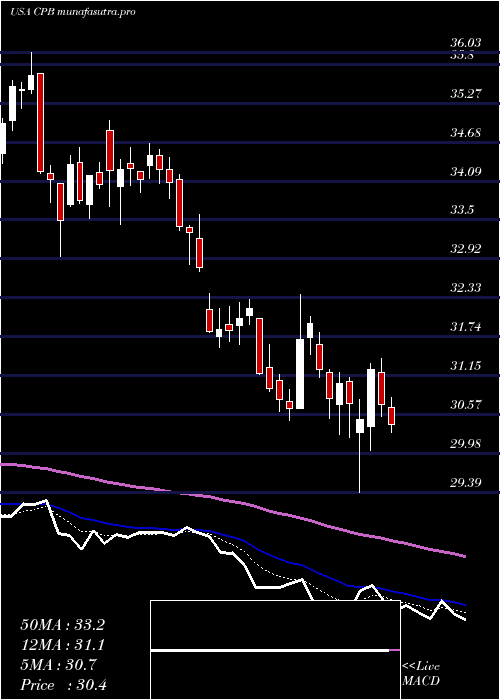Click the 34.09 price level label
The width and height of the screenshot is (500, 700).
pos(466,171)
